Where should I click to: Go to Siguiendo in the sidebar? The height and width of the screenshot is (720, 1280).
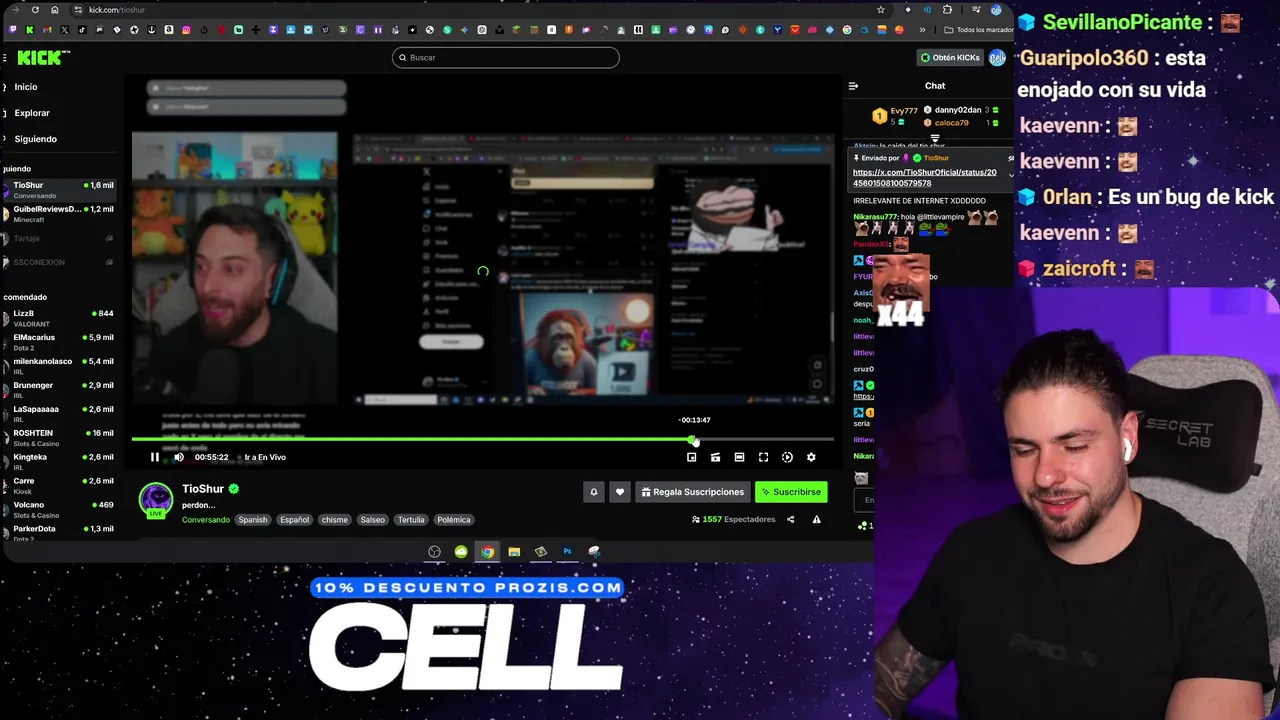click(36, 139)
